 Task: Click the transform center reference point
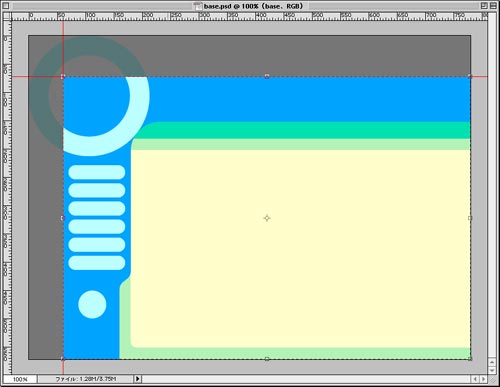(267, 218)
